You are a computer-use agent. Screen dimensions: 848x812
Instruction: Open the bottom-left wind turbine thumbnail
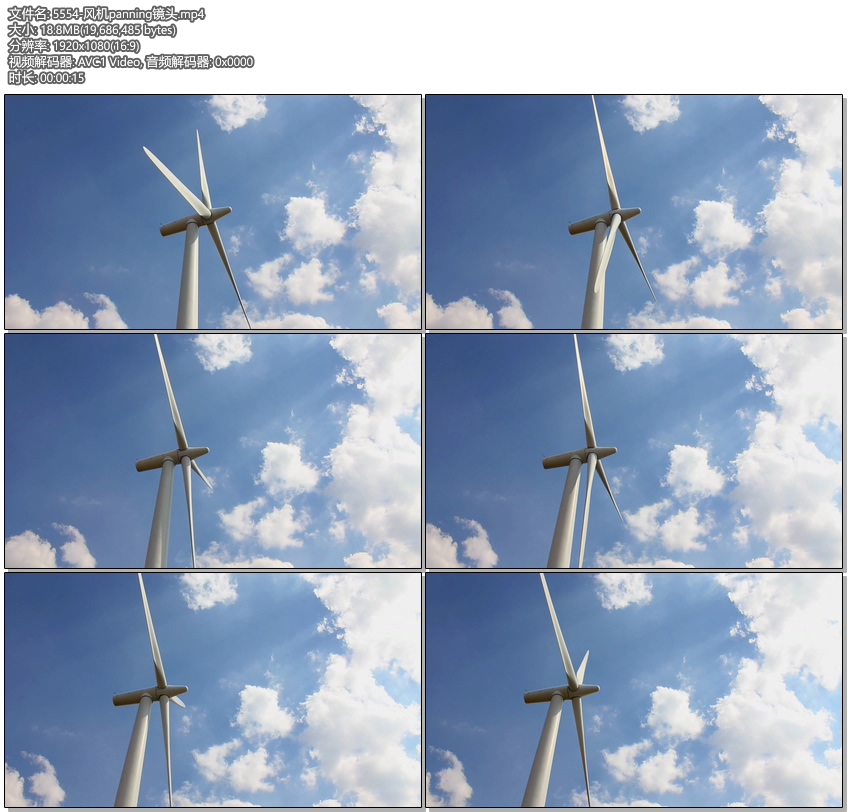[x=213, y=690]
